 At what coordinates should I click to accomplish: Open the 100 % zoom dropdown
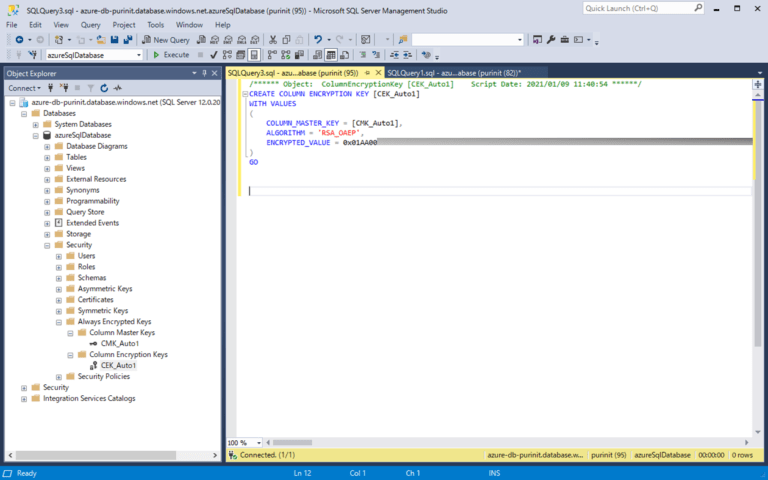[x=259, y=443]
